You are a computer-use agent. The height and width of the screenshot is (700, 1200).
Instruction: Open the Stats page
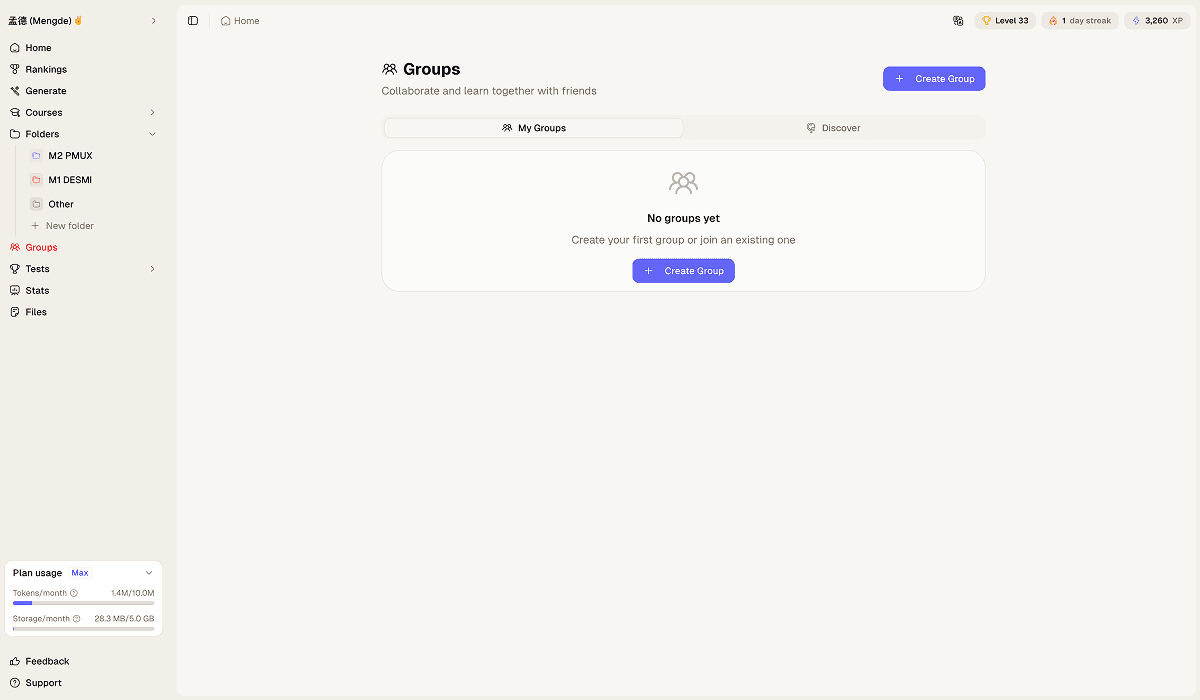click(x=37, y=290)
